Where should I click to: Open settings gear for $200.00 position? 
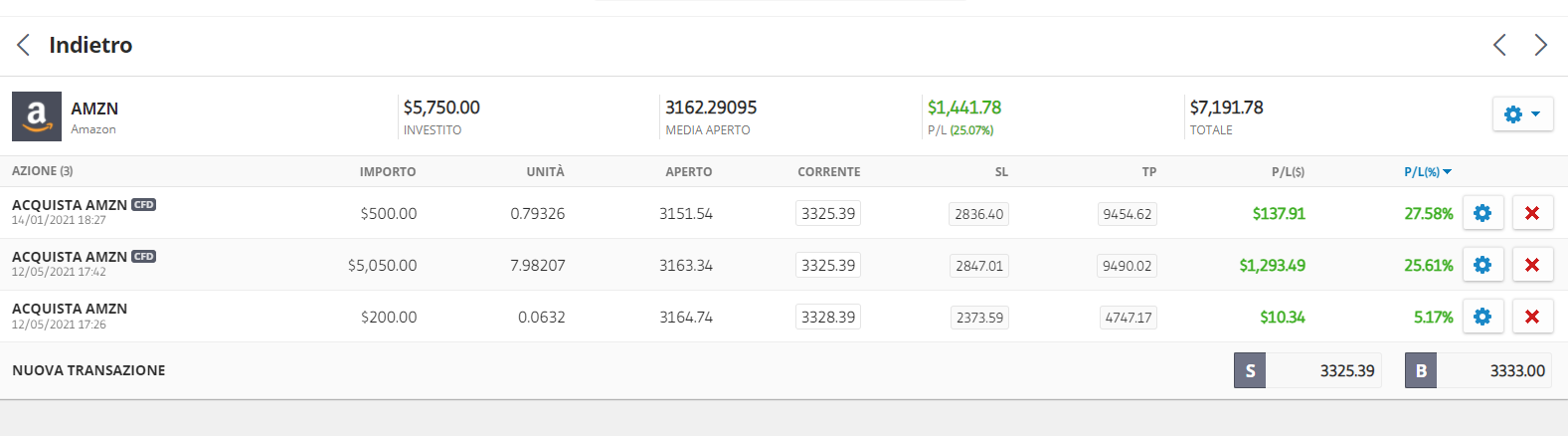coord(1482,317)
